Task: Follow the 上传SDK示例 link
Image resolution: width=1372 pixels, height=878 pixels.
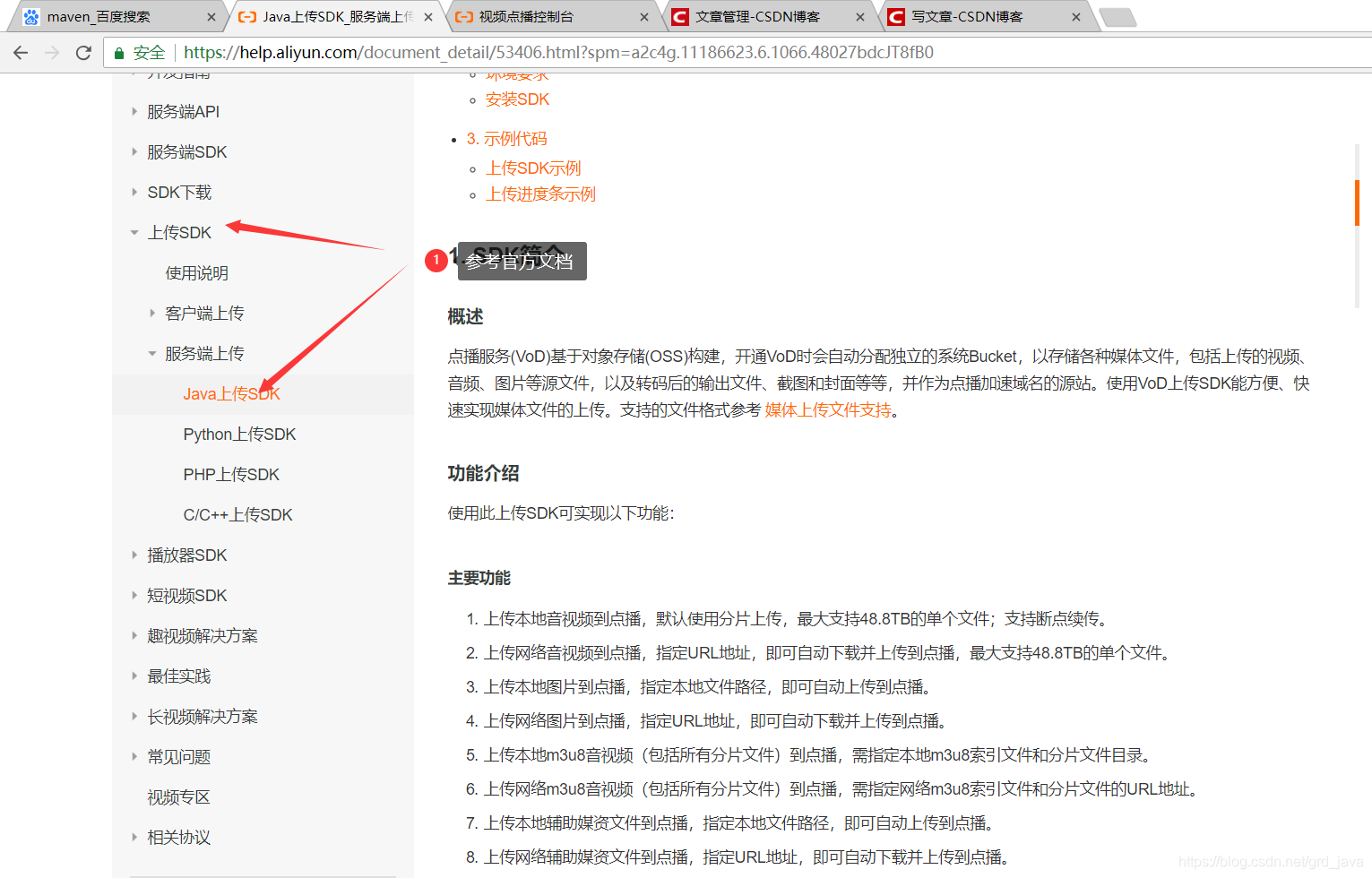Action: [533, 168]
